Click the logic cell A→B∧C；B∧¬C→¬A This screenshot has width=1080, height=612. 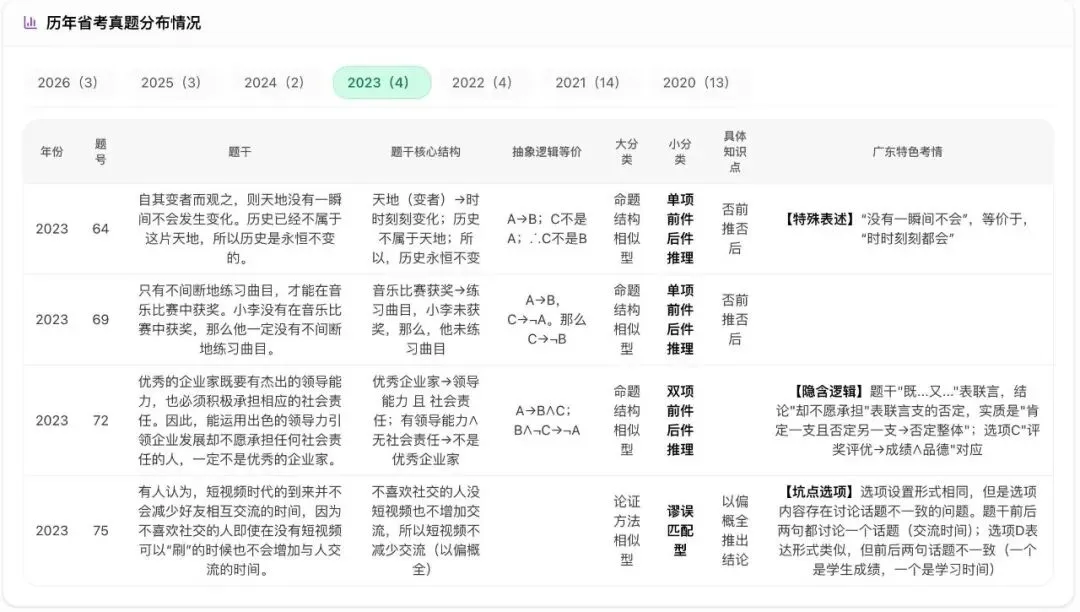(547, 420)
